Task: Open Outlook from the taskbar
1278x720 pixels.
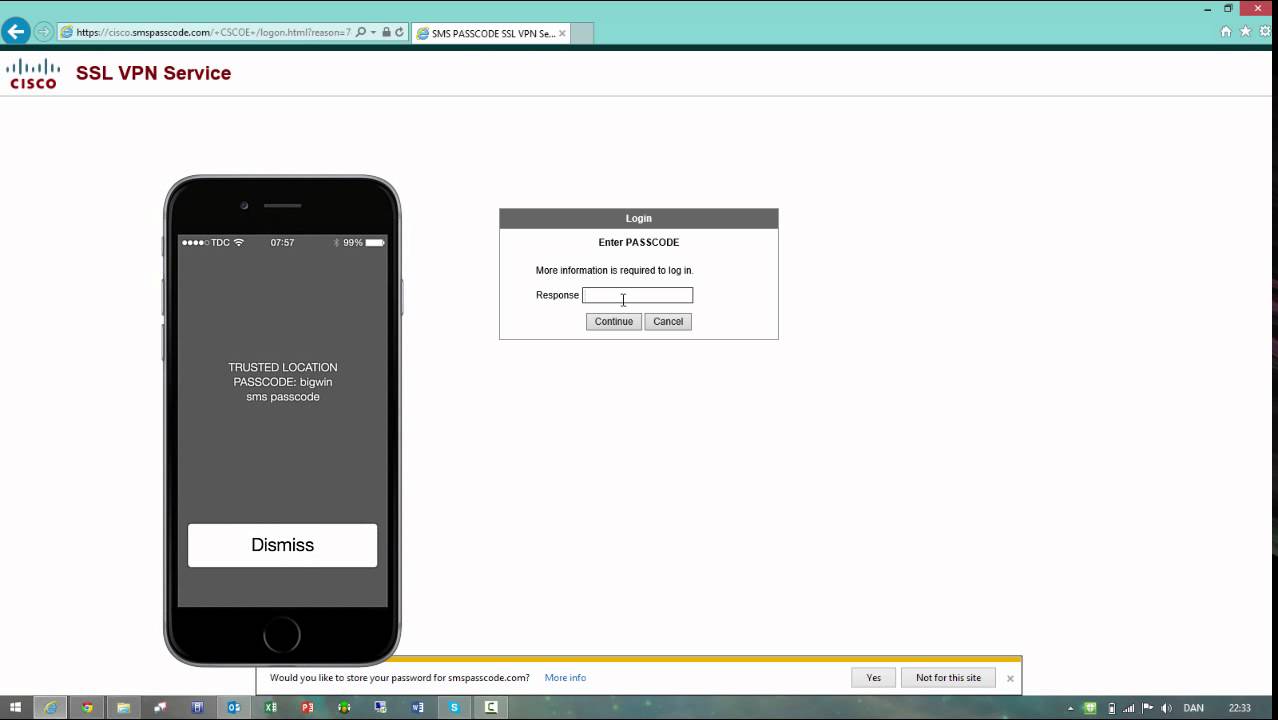Action: coord(234,707)
